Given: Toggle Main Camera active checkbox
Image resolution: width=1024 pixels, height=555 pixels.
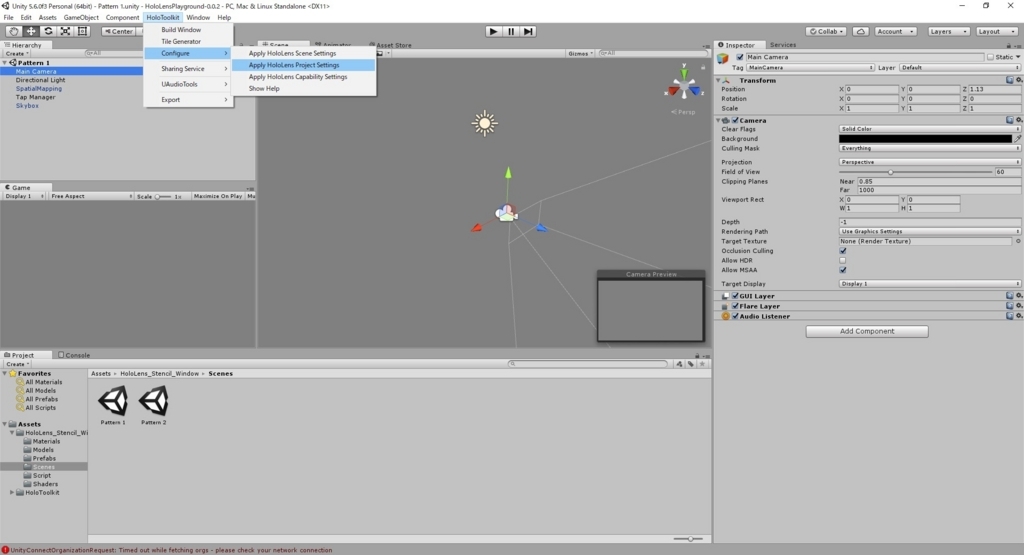Looking at the screenshot, I should [740, 57].
